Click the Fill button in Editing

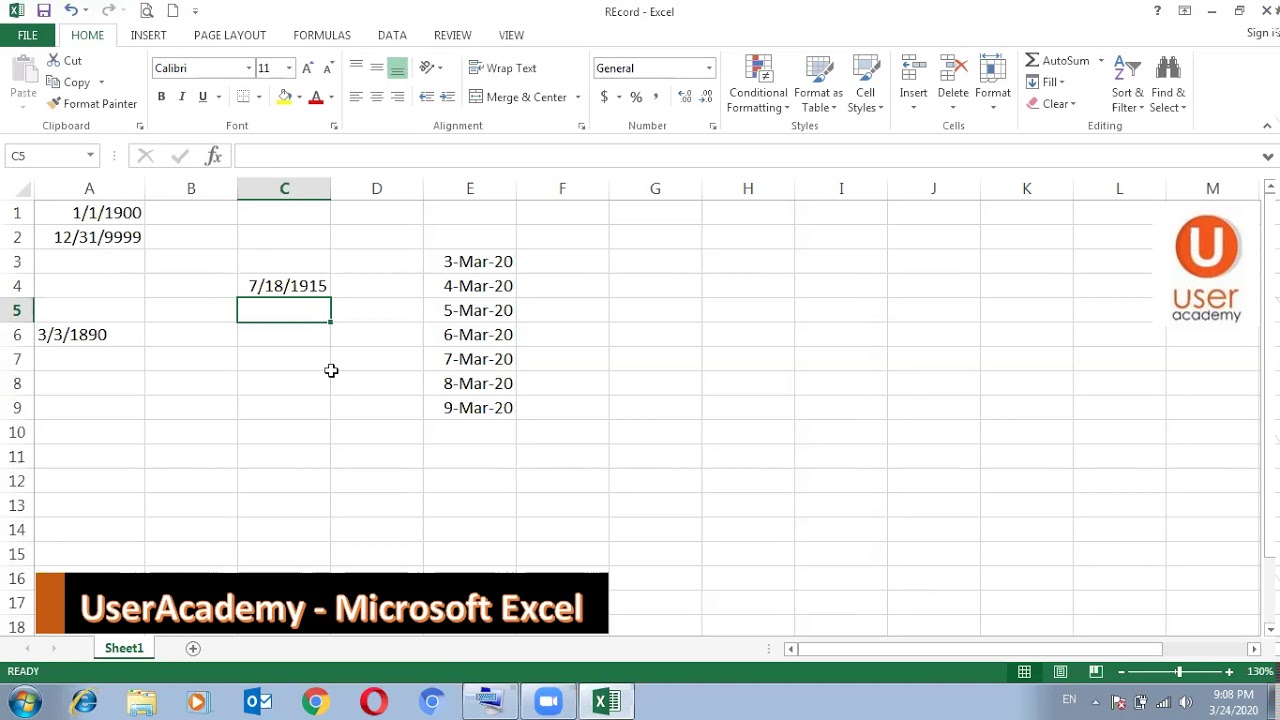(x=1045, y=82)
